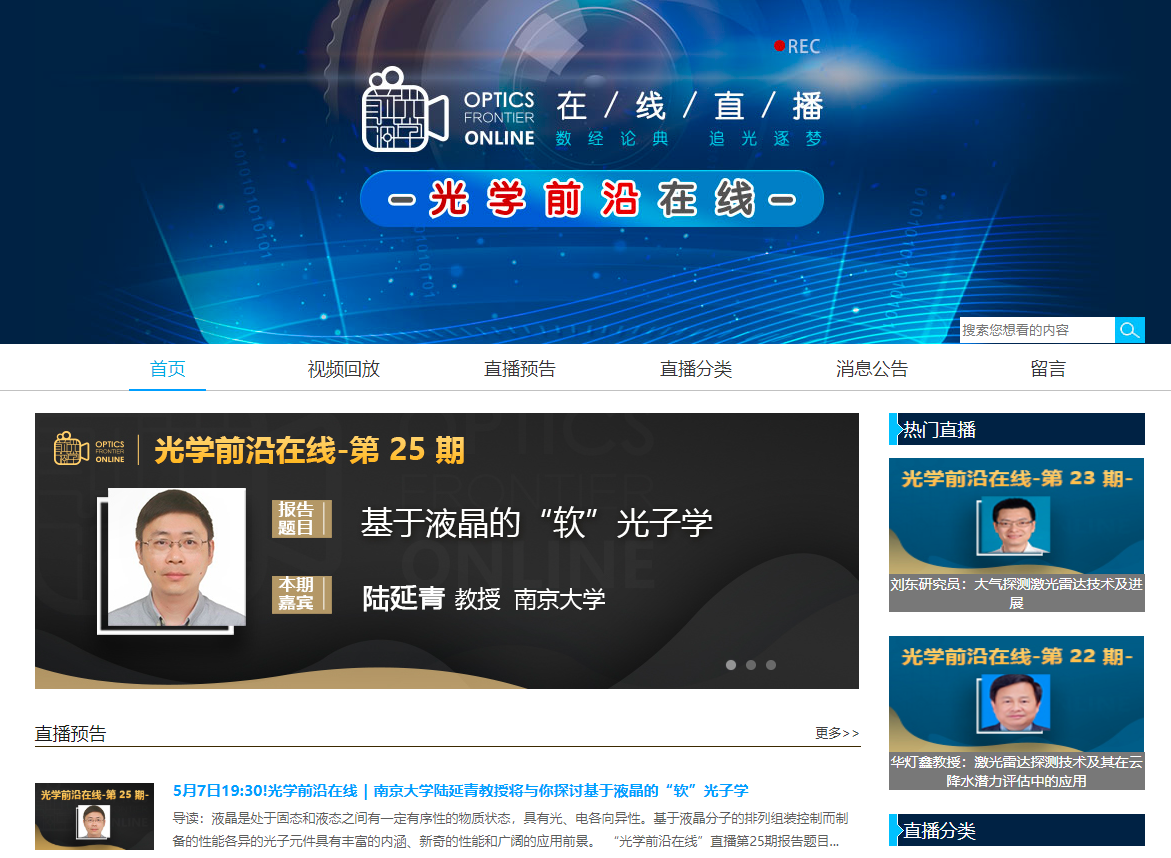Open the 第 22 期 hot live thumbnail
Image resolution: width=1171 pixels, height=858 pixels.
pos(1016,694)
